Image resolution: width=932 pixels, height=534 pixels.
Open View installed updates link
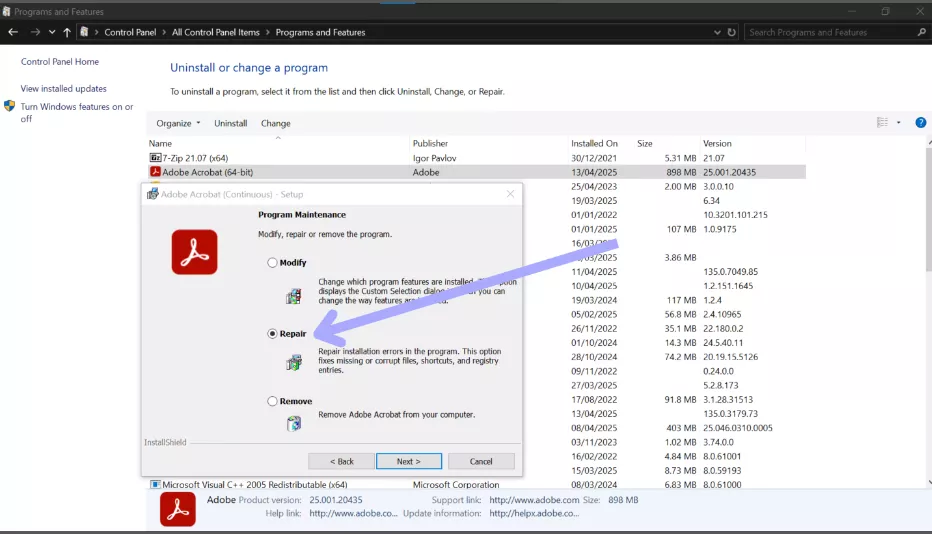coord(64,88)
